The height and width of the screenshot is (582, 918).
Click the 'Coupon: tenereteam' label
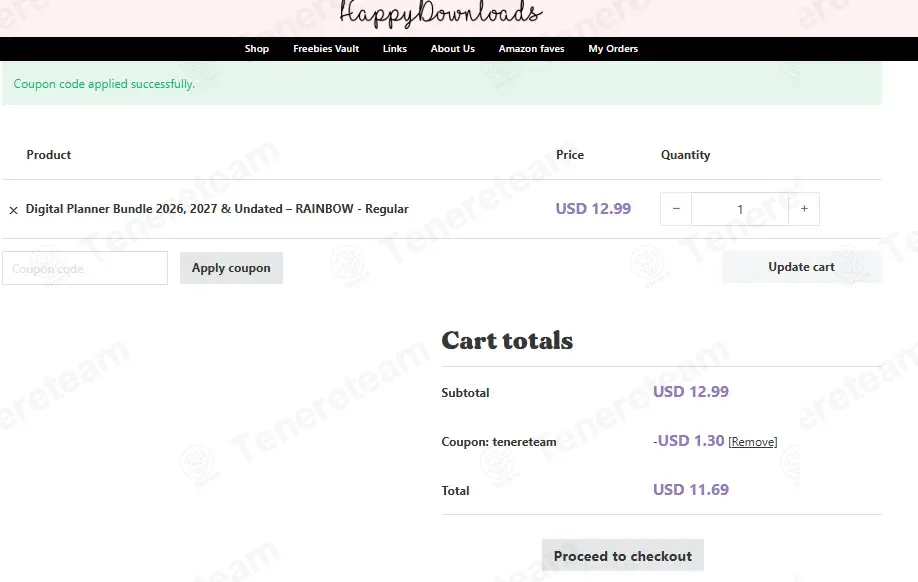click(x=499, y=442)
